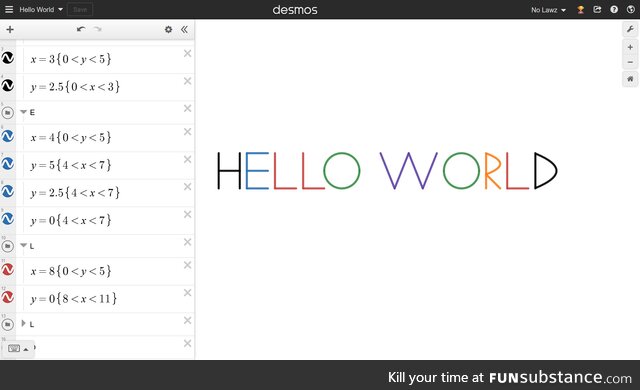Open the help question mark icon
Screen dimensions: 640x390
(614, 9)
